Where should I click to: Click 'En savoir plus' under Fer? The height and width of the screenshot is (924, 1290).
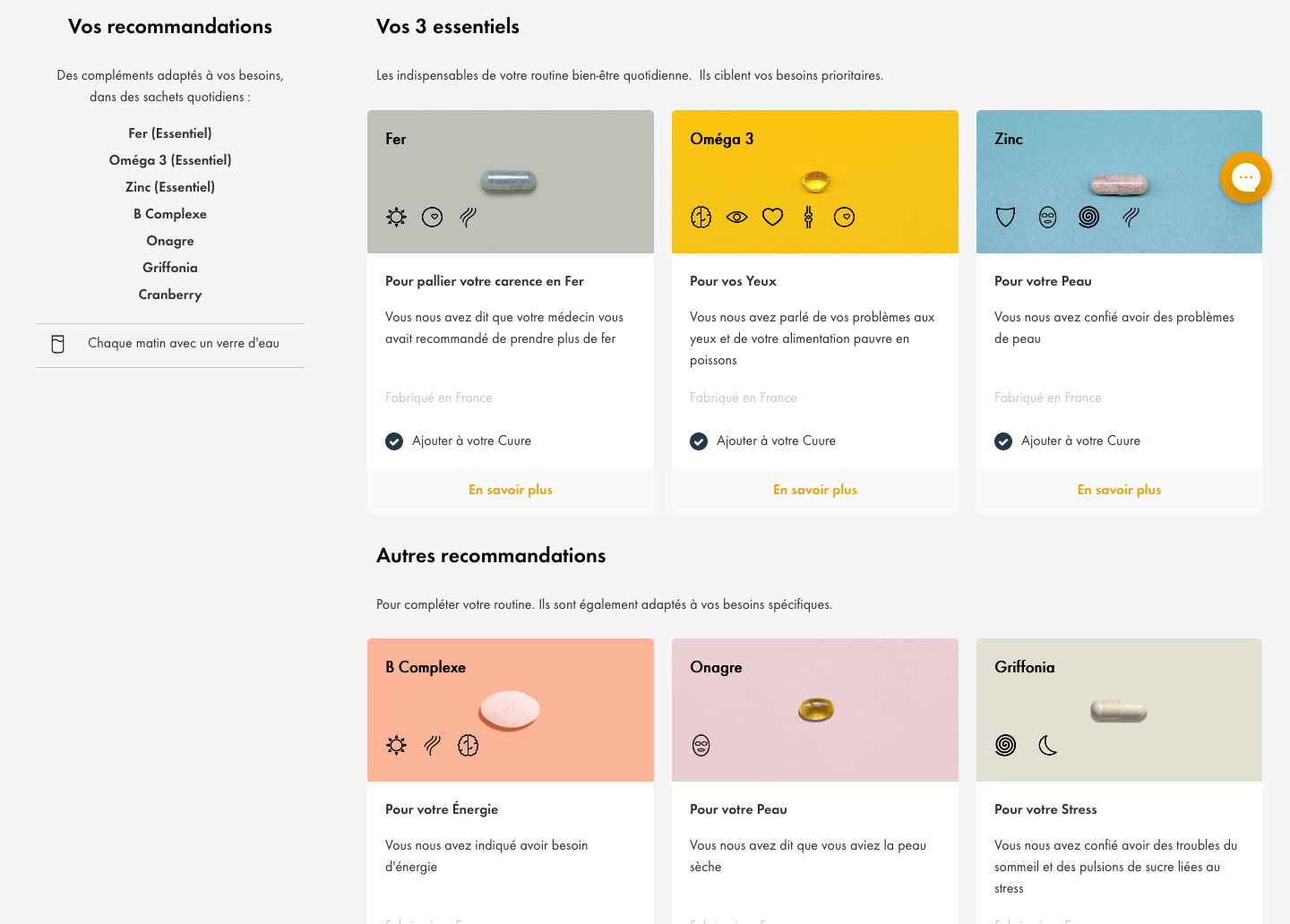510,490
